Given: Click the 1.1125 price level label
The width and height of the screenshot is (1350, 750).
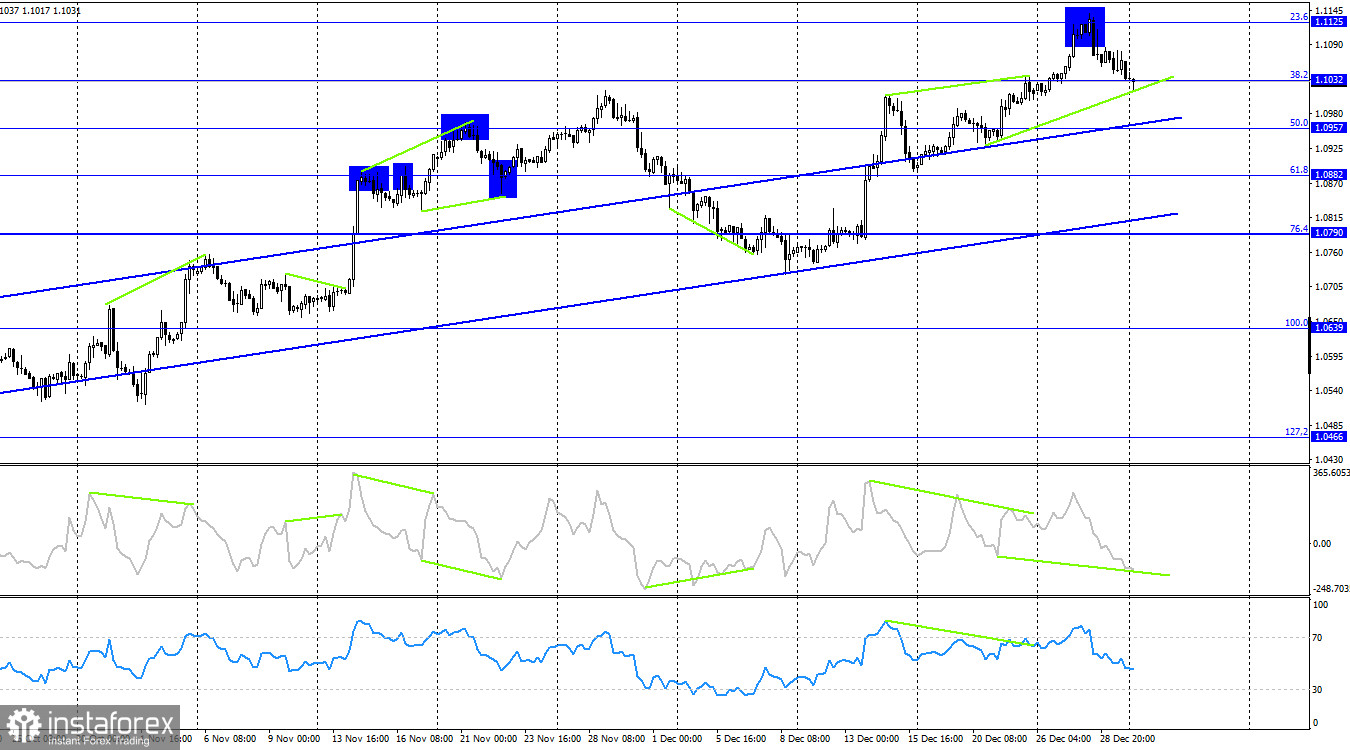Looking at the screenshot, I should (x=1329, y=22).
